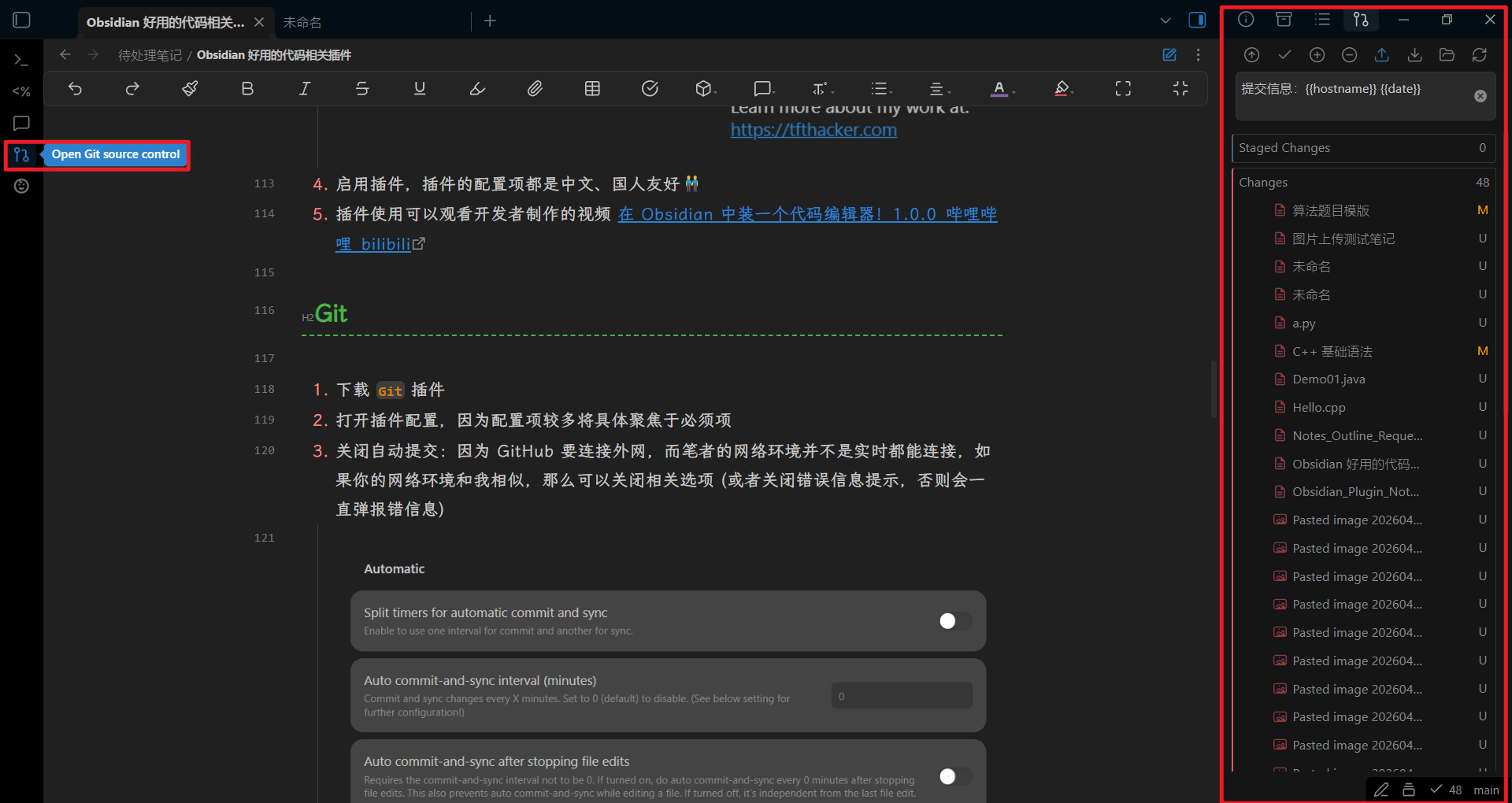Open the cube icon dropdown in toolbar
This screenshot has width=1512, height=803.
(x=704, y=89)
